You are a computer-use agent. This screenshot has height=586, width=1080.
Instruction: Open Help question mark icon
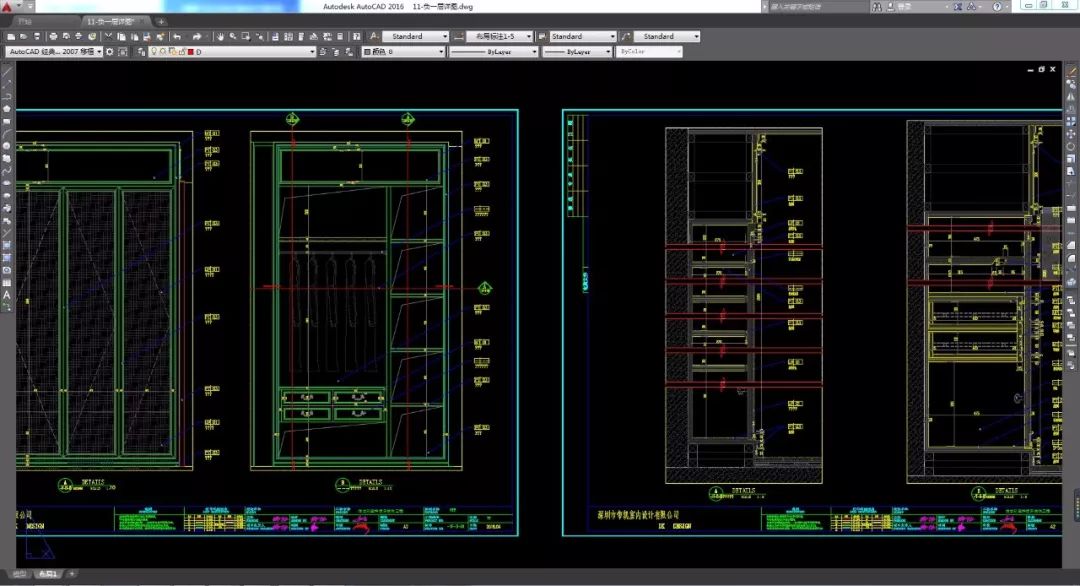click(x=997, y=7)
